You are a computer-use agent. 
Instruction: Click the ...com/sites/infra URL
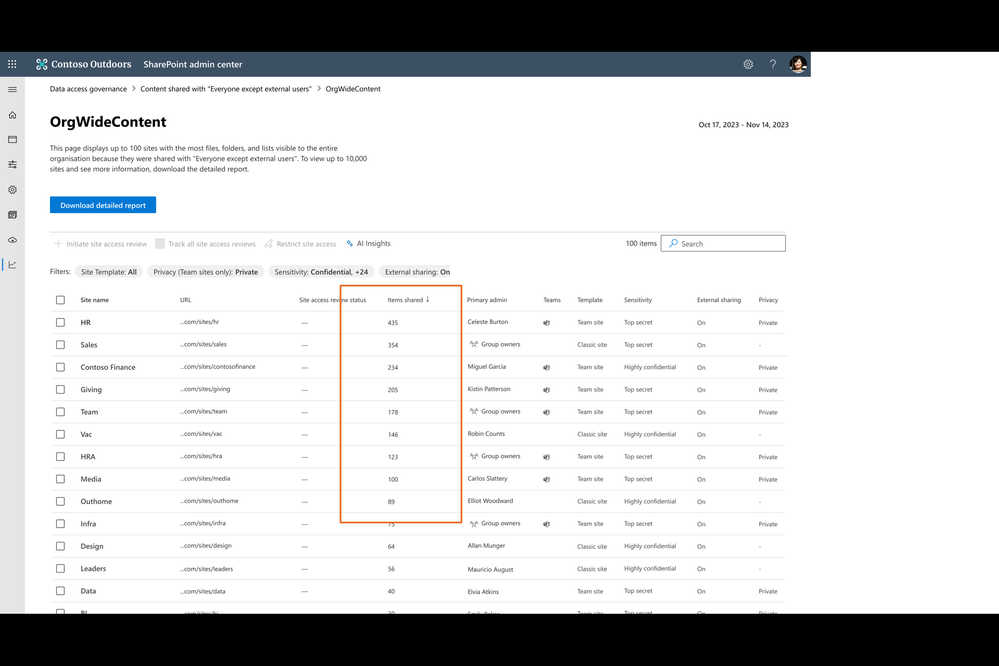click(203, 523)
